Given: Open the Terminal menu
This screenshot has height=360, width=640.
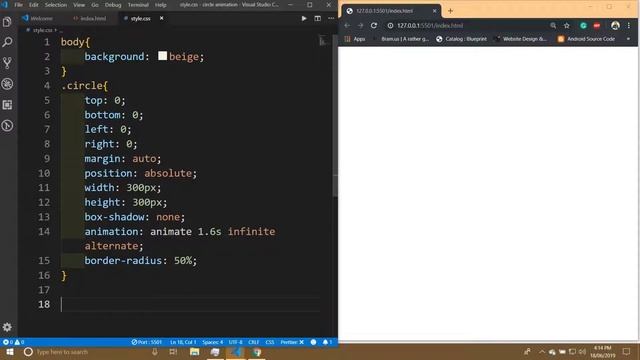Looking at the screenshot, I should point(138,5).
